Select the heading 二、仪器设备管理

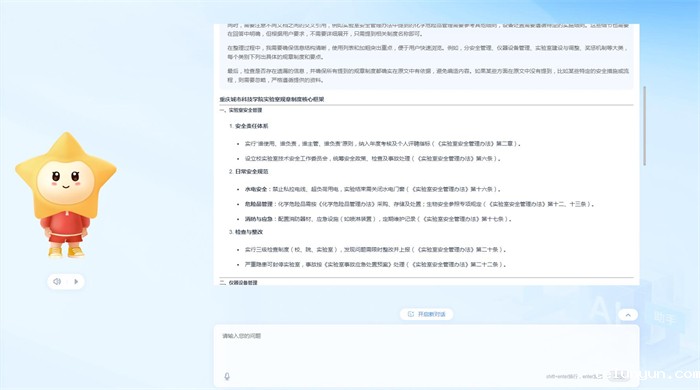[238, 282]
